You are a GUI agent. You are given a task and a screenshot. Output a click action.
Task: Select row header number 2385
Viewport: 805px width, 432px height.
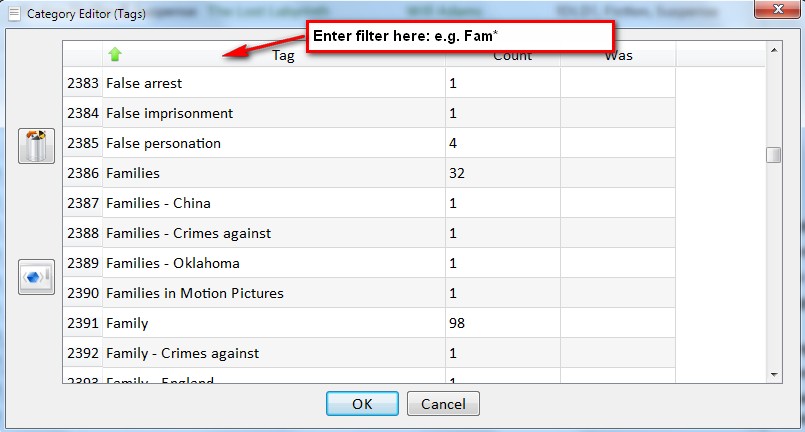pos(83,143)
